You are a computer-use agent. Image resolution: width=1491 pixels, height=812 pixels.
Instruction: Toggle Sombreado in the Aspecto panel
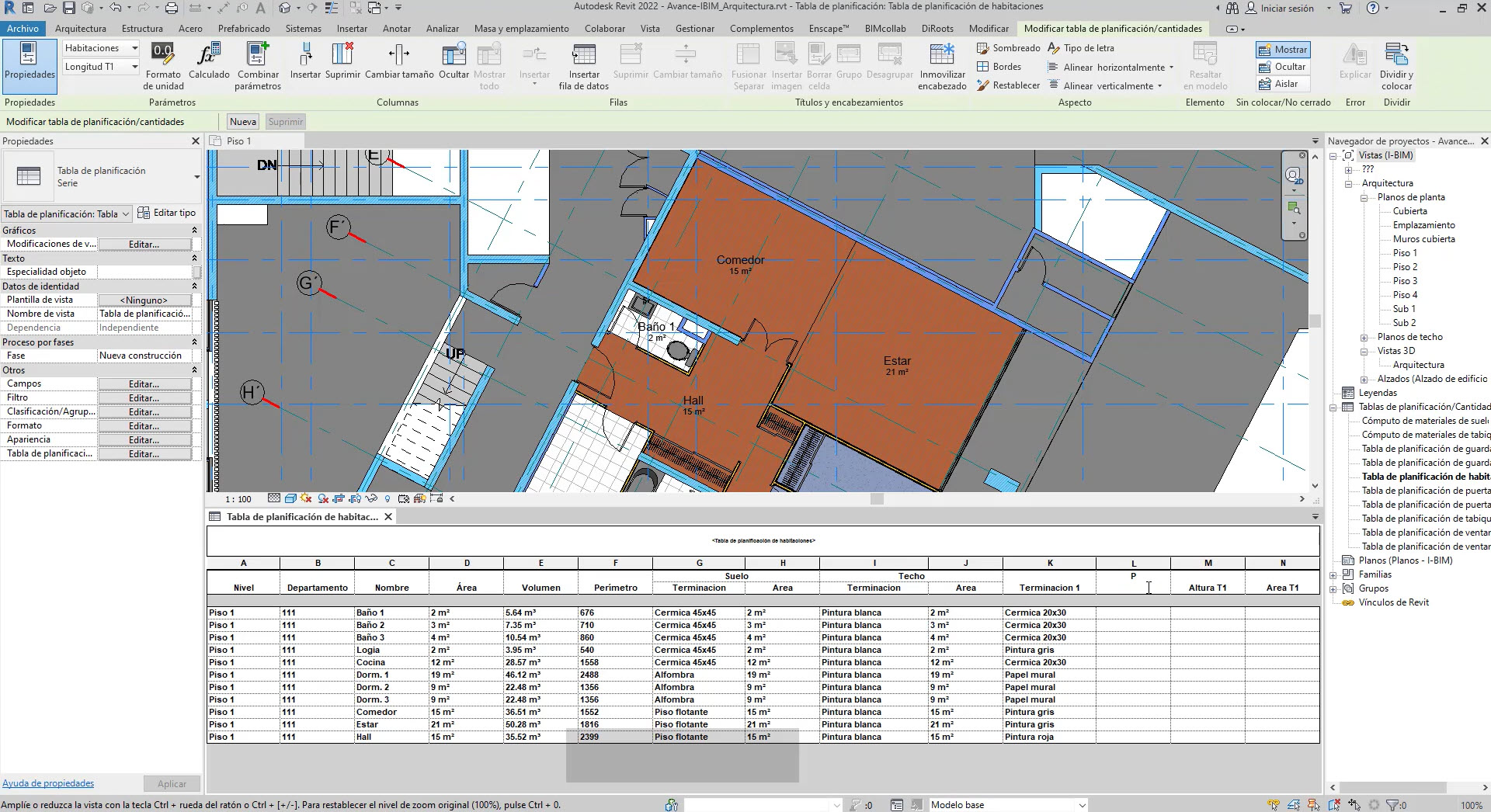point(1009,47)
